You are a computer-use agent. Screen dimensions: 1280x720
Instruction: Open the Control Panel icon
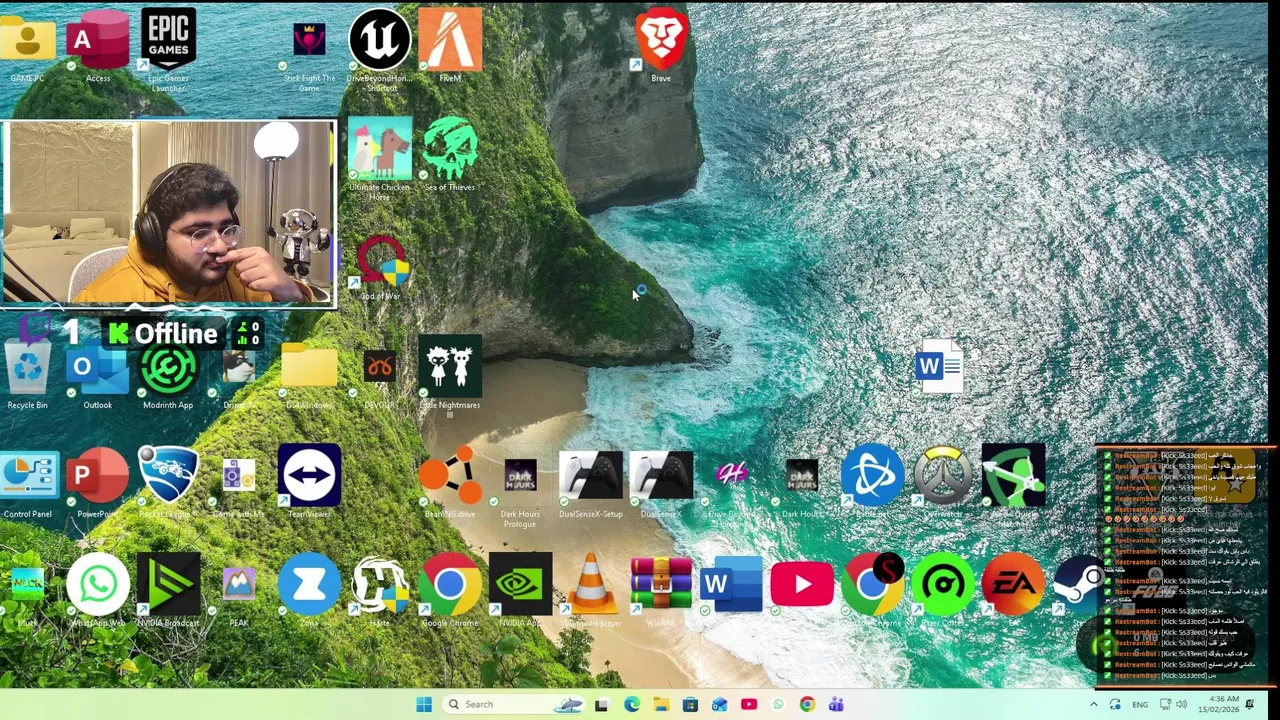28,477
